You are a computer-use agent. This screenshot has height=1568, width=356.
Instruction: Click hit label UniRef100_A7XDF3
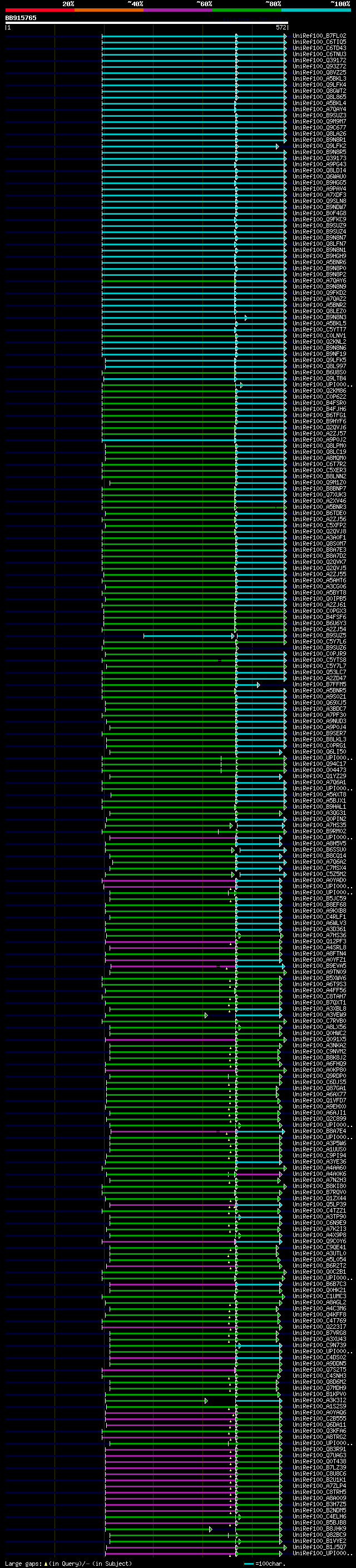click(319, 195)
